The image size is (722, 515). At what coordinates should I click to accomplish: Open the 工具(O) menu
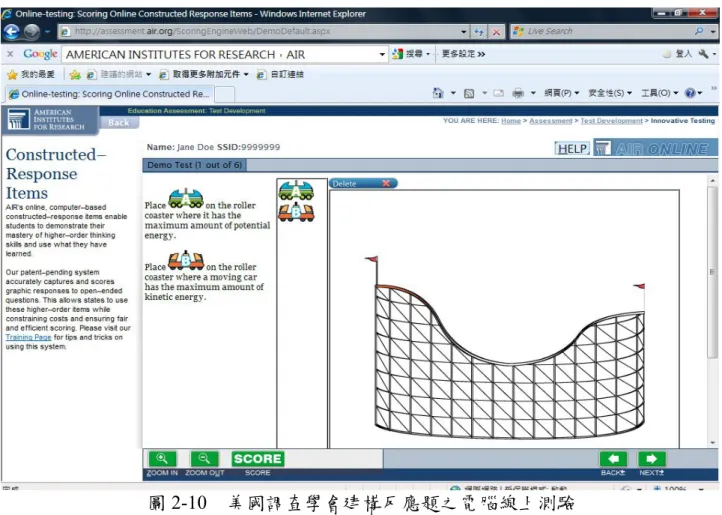[660, 93]
